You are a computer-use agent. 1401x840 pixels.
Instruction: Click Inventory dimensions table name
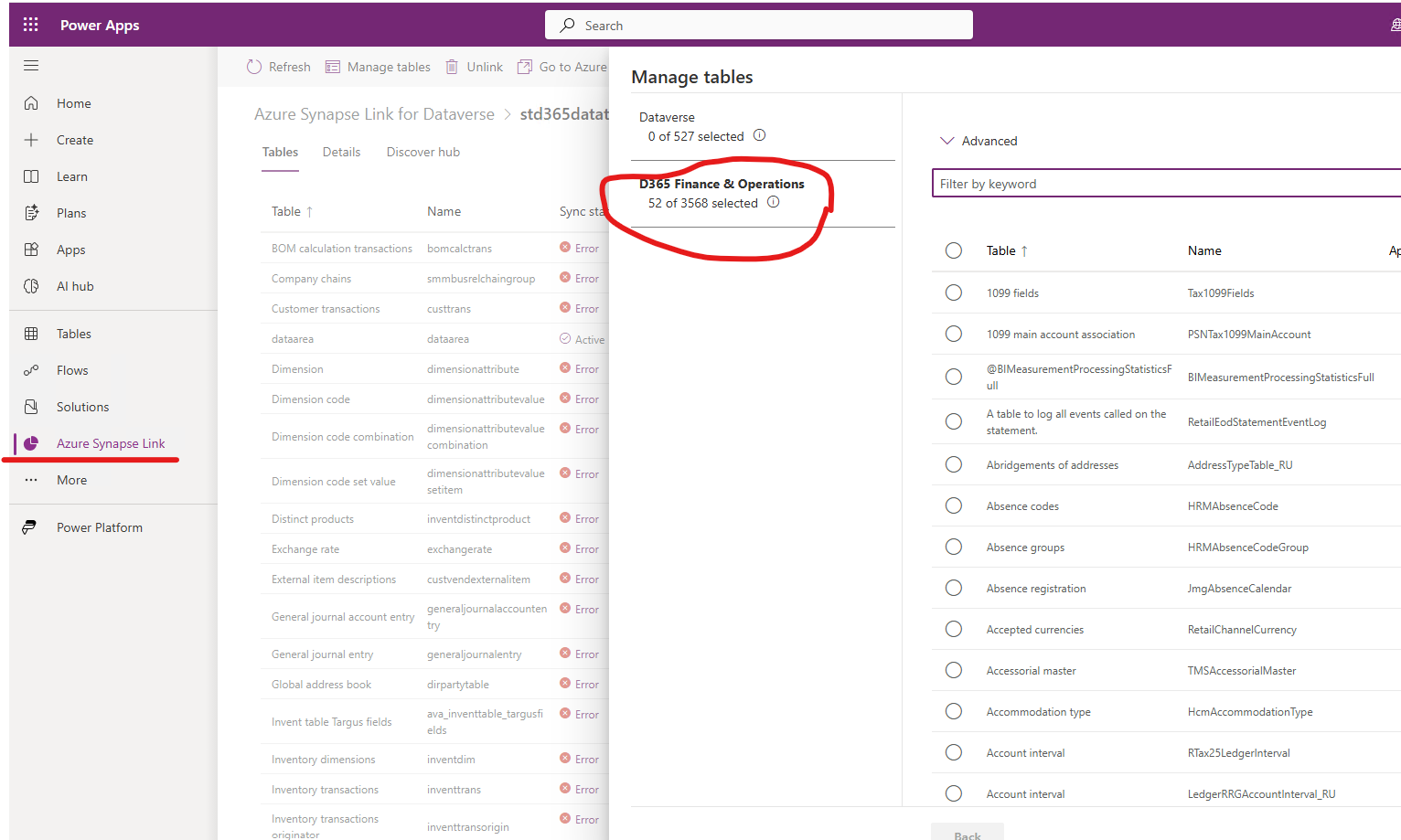tap(323, 759)
